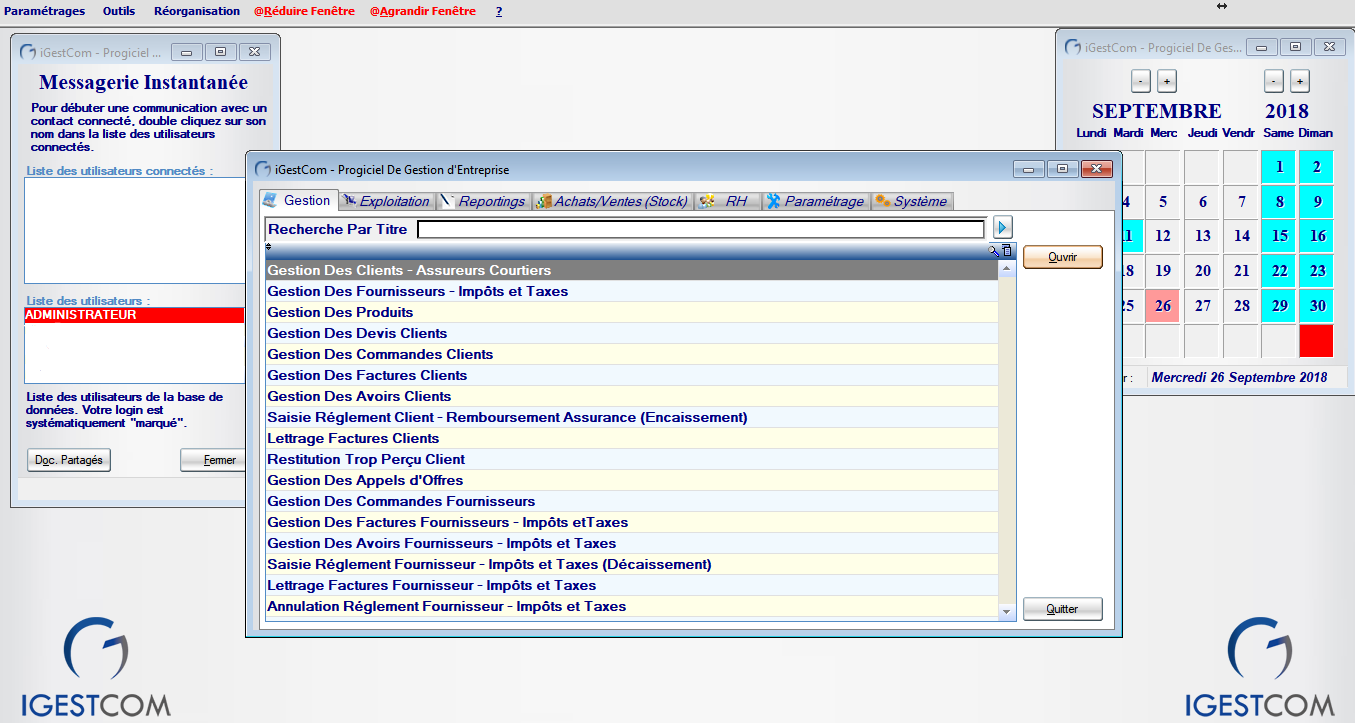Image resolution: width=1355 pixels, height=723 pixels.
Task: Open the ? help menu
Action: coord(499,11)
